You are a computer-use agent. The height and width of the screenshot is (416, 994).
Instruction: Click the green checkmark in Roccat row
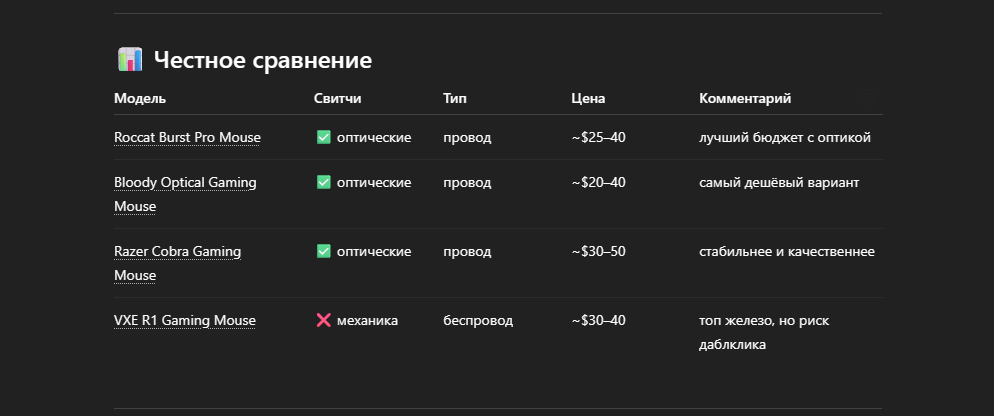(323, 137)
